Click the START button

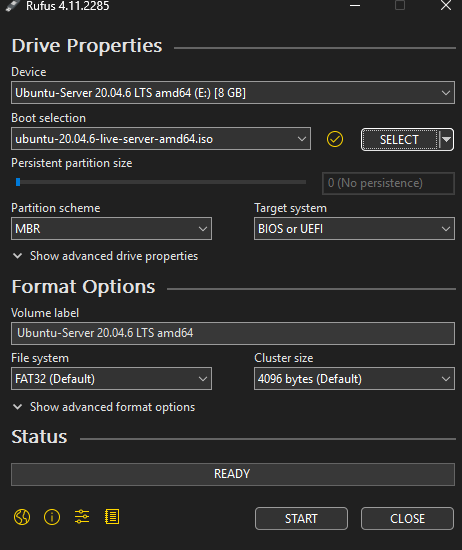[301, 518]
